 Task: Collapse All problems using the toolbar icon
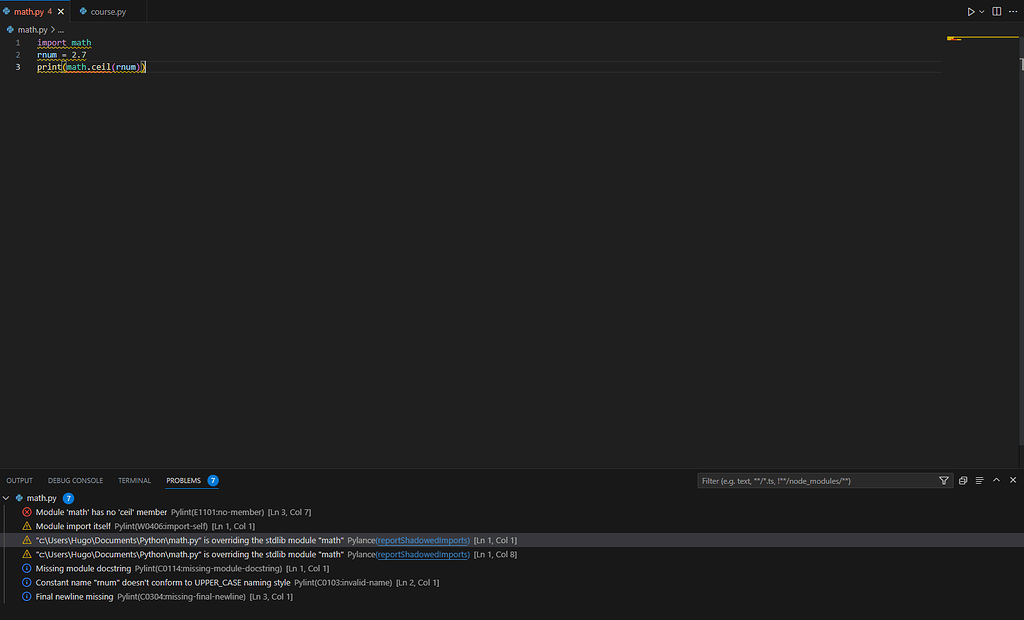(x=979, y=480)
